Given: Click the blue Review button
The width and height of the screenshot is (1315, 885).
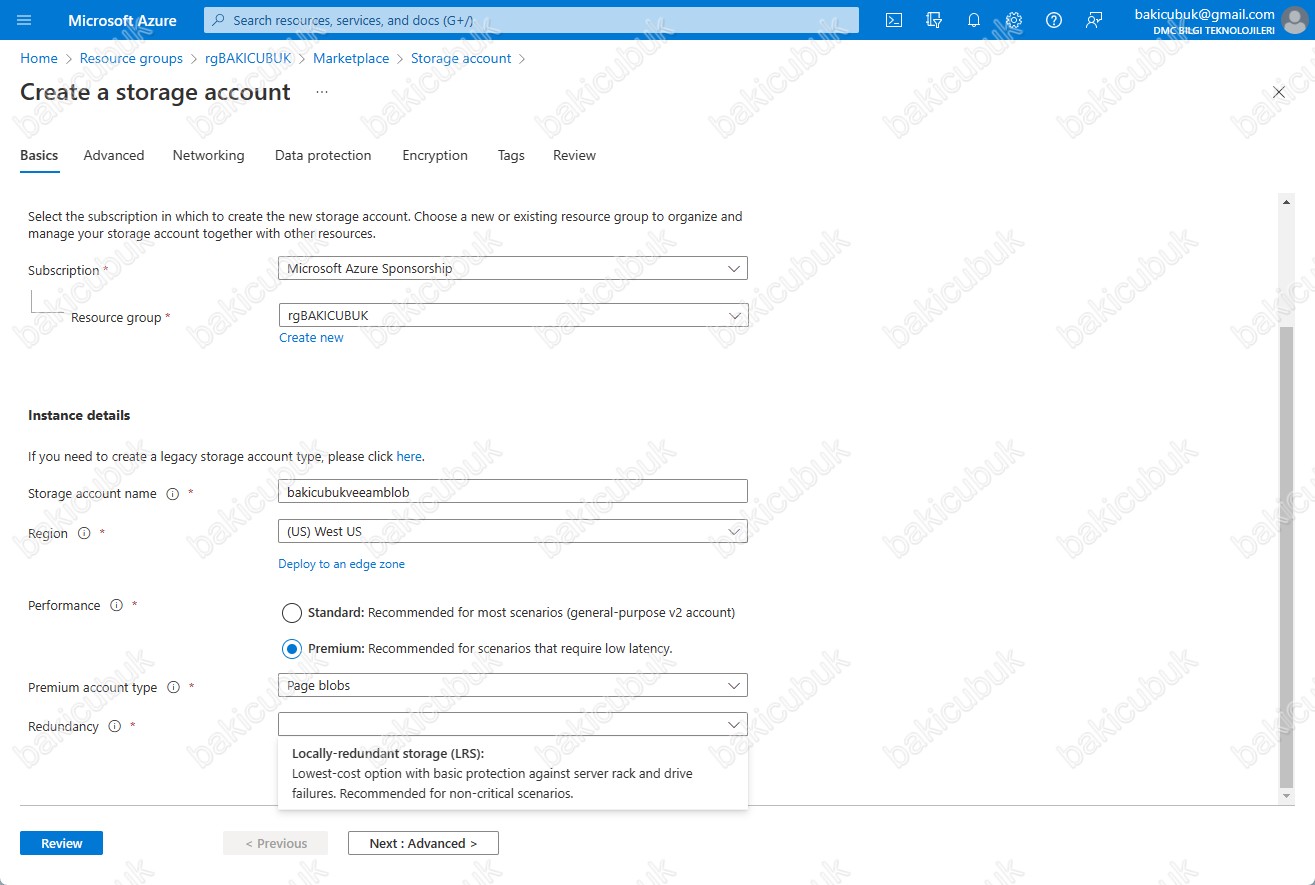Looking at the screenshot, I should pyautogui.click(x=61, y=843).
